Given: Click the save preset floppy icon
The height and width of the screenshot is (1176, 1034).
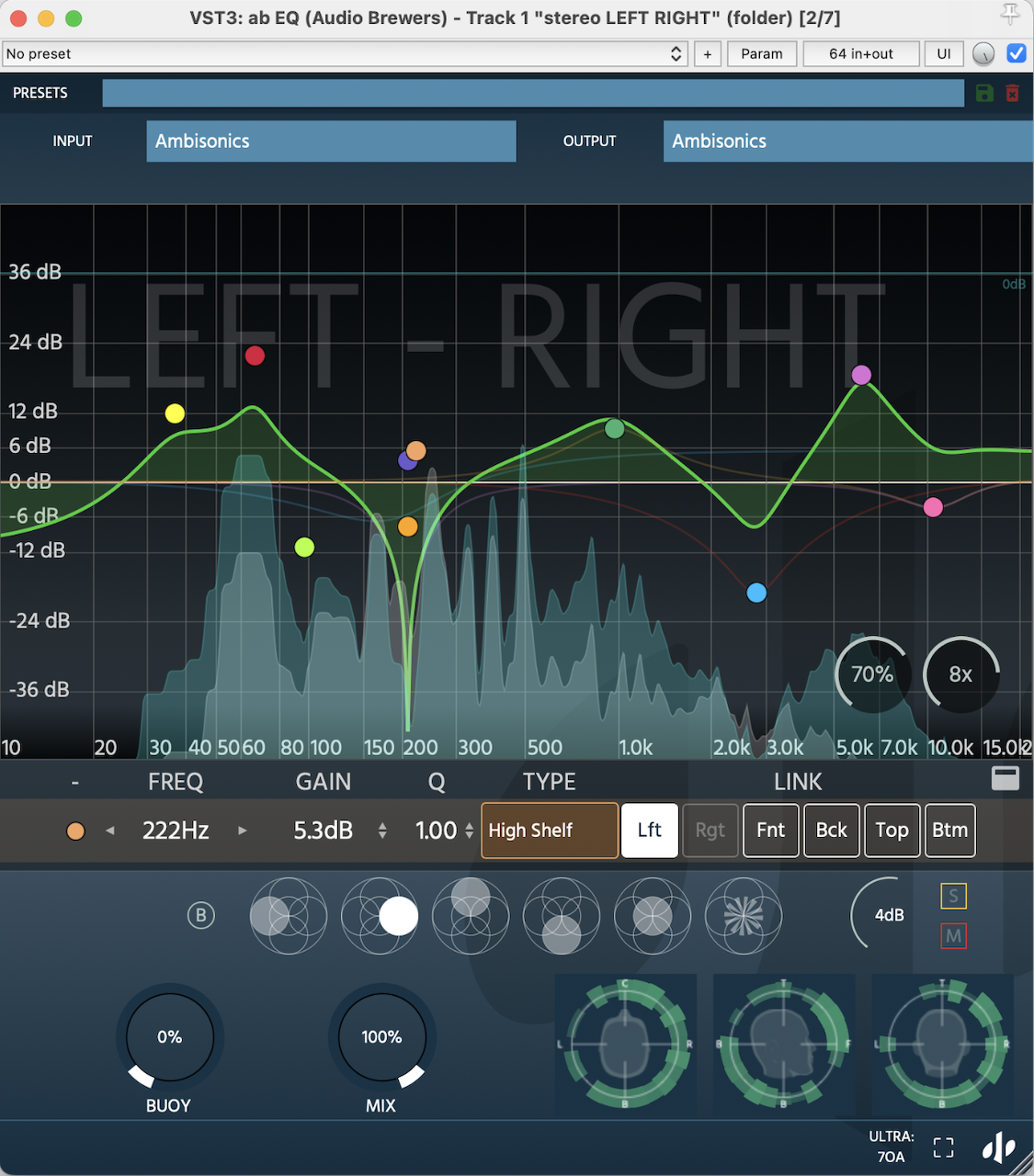Looking at the screenshot, I should [984, 93].
